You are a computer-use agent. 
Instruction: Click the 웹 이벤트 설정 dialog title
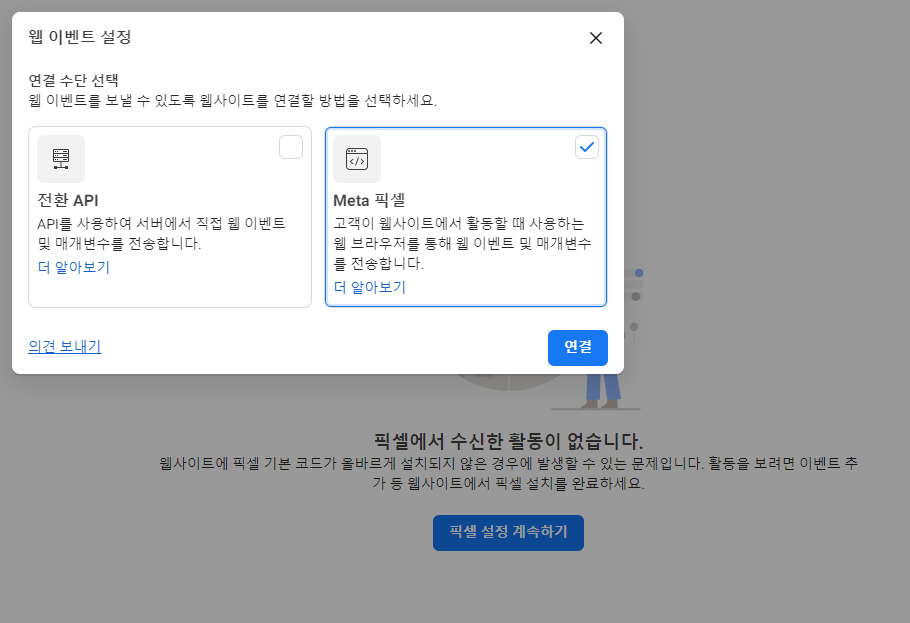click(x=80, y=37)
